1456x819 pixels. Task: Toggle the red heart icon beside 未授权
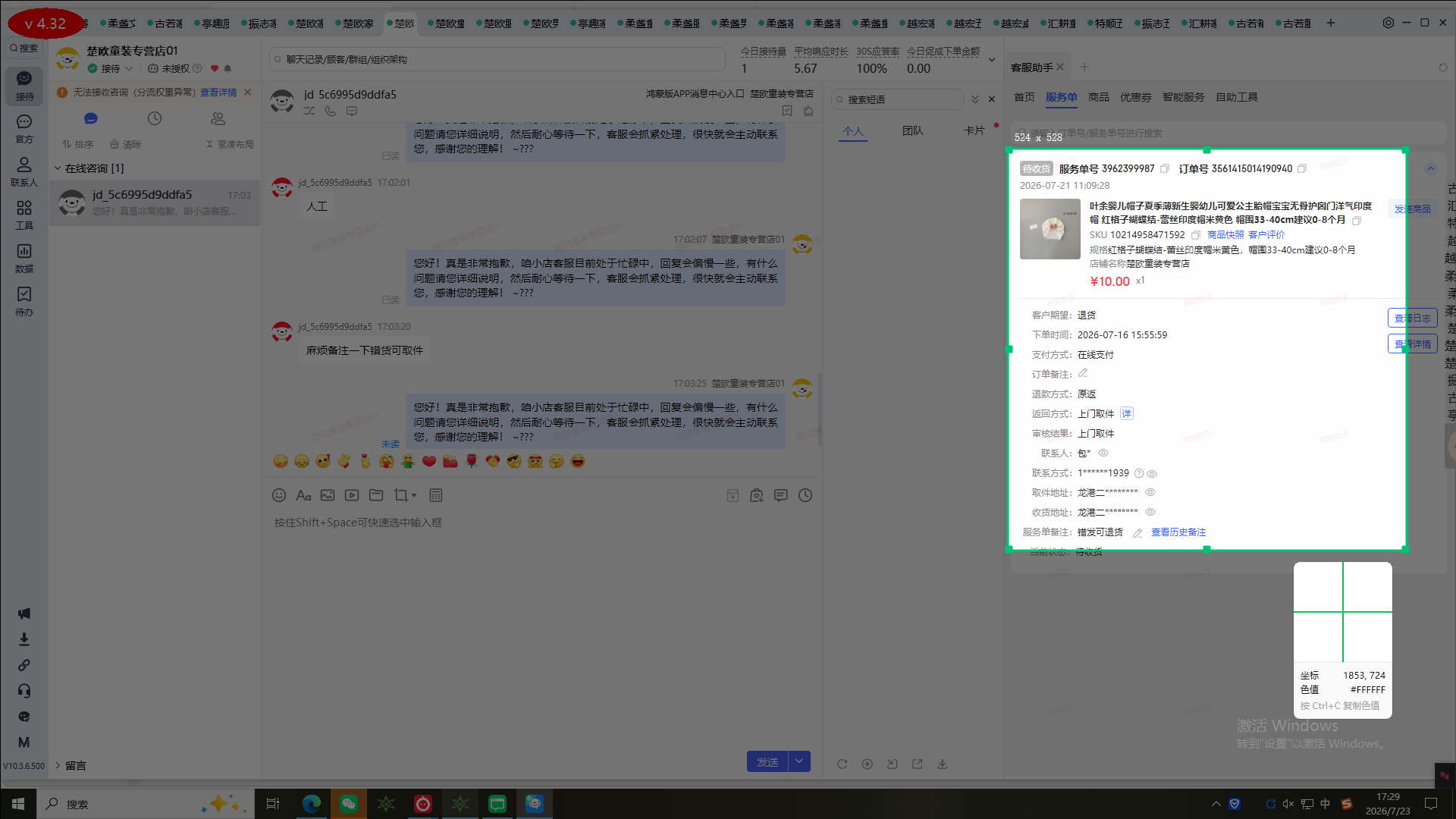click(215, 69)
